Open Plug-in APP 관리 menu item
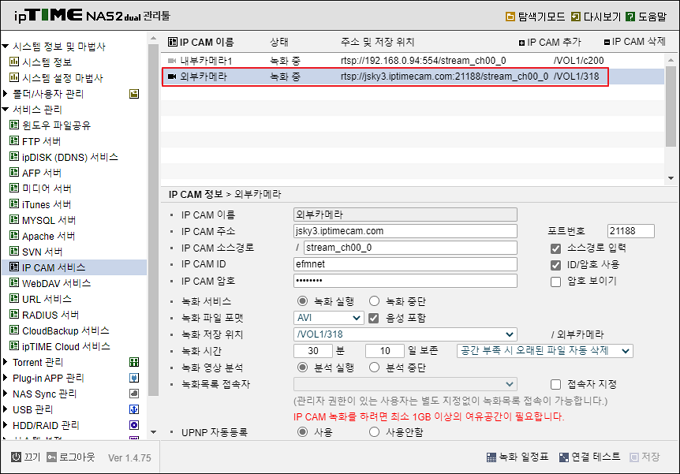Image resolution: width=680 pixels, height=474 pixels. [48, 378]
